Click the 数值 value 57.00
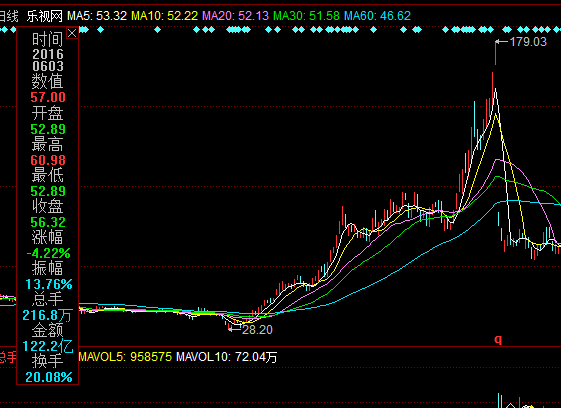This screenshot has width=561, height=408. [x=48, y=97]
